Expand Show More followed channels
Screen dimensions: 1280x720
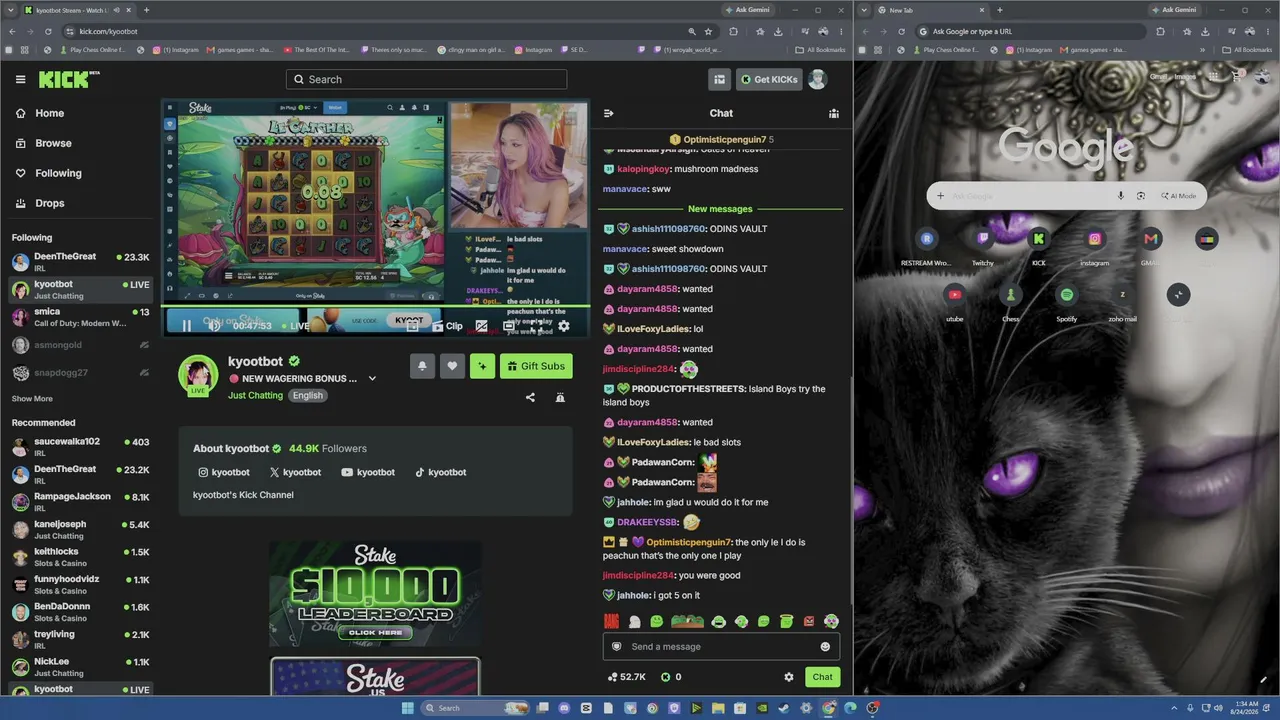tap(32, 399)
